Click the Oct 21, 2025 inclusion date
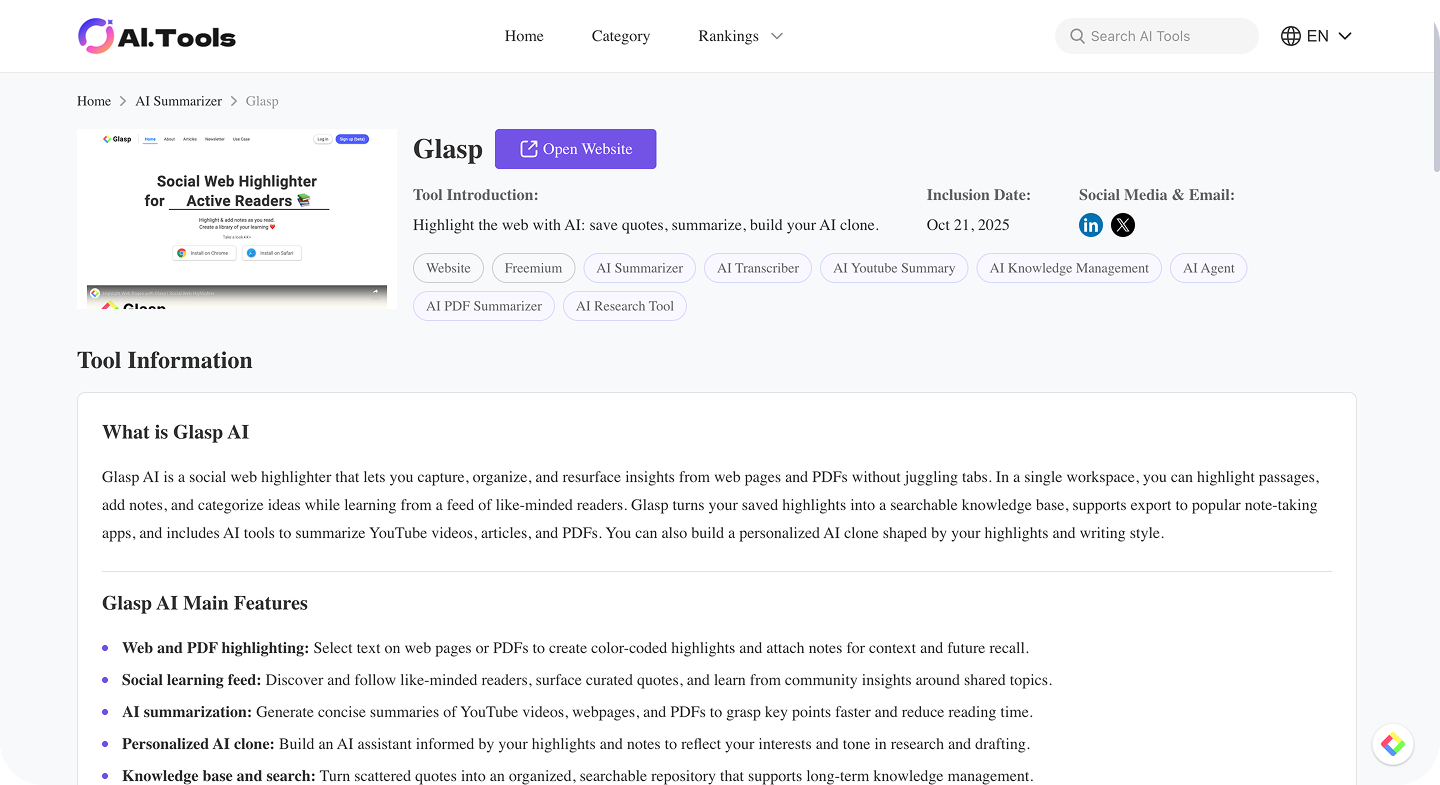1440x785 pixels. click(968, 225)
